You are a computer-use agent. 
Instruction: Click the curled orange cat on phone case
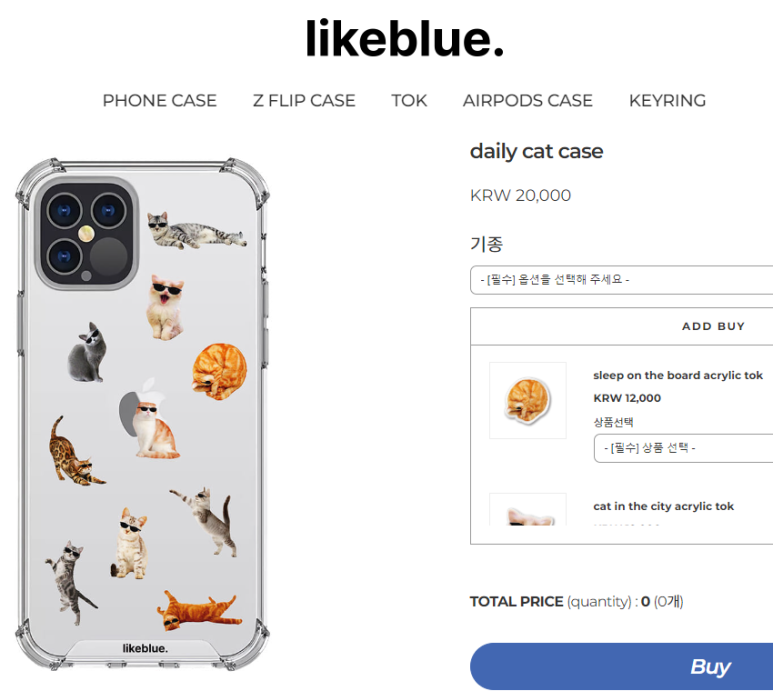[x=219, y=371]
